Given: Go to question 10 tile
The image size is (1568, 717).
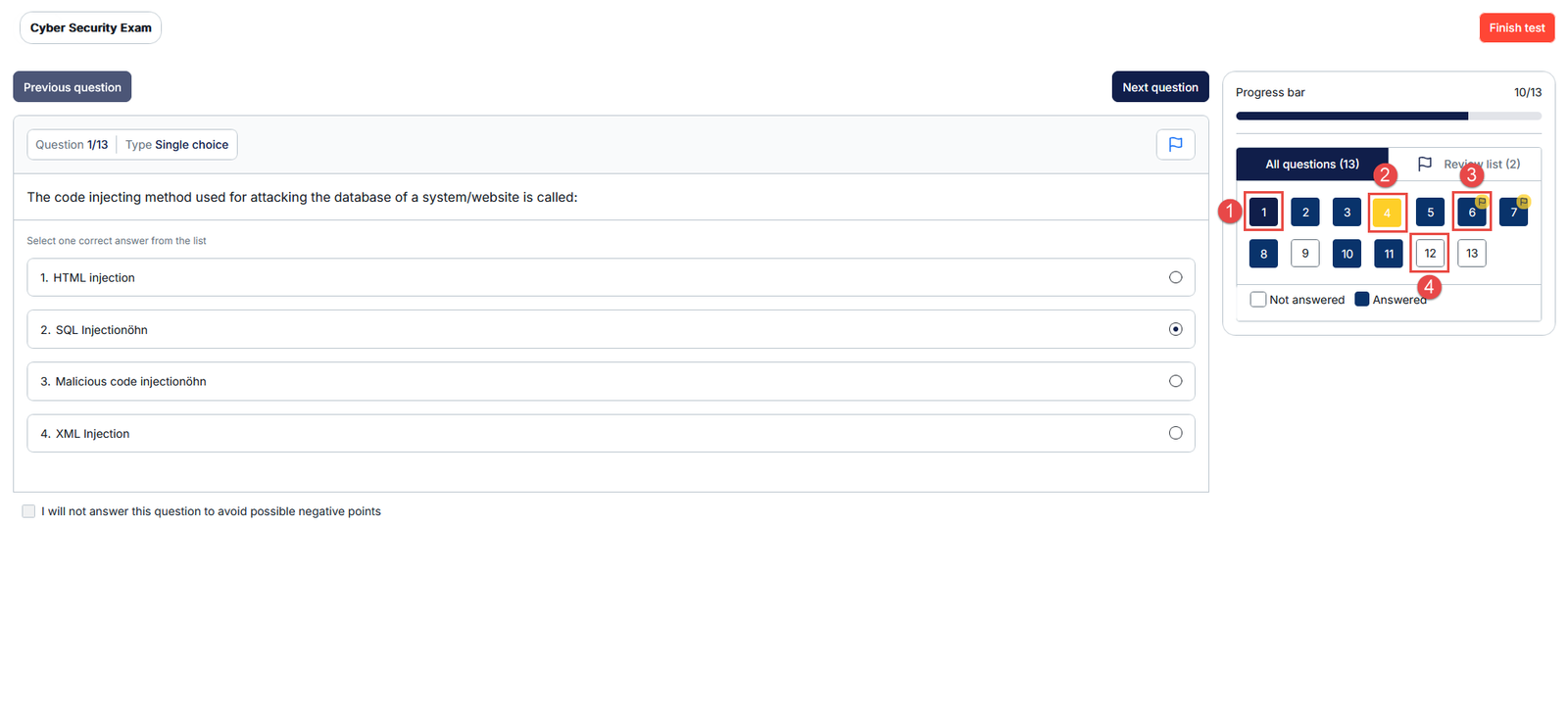Looking at the screenshot, I should 1347,254.
